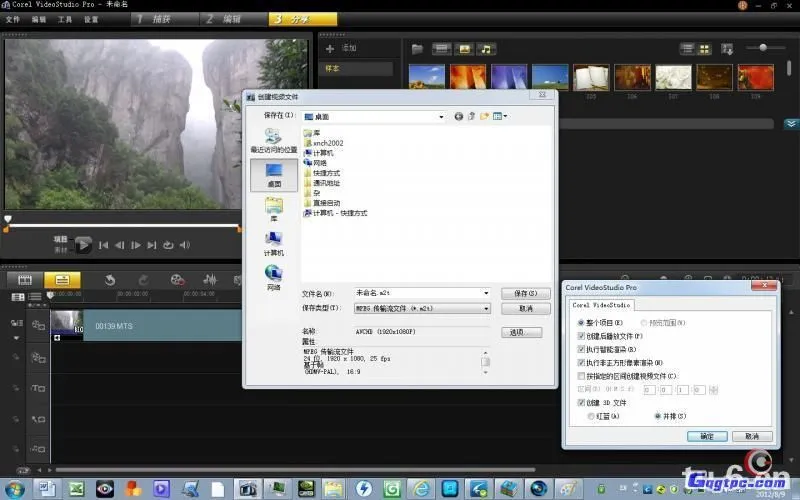Open 文件 menu
This screenshot has height=500, width=800.
click(x=13, y=19)
